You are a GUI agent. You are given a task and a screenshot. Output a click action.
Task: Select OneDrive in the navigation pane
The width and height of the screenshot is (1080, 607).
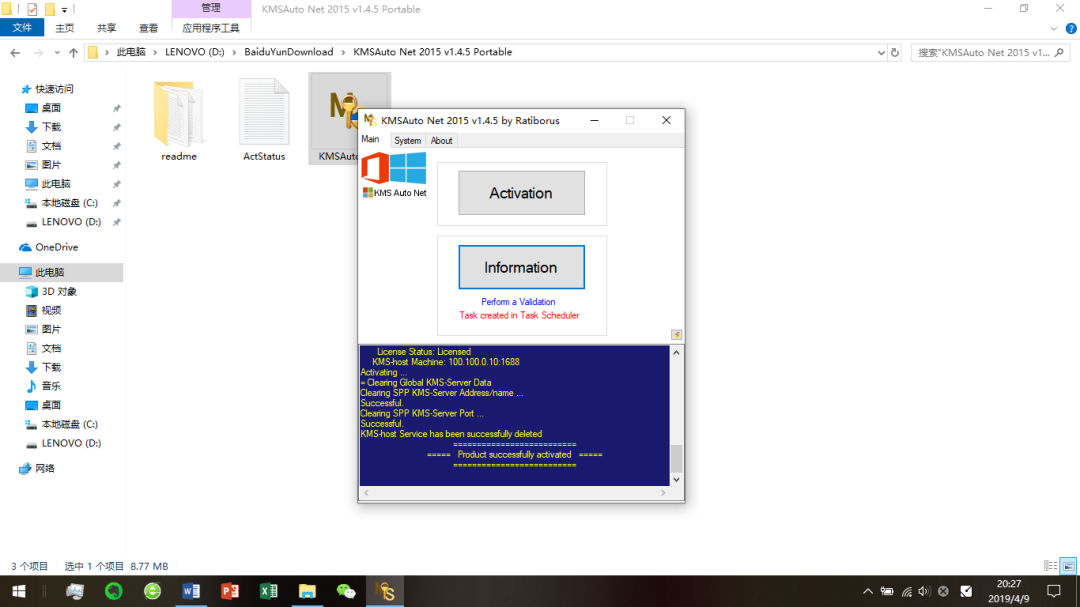[56, 247]
